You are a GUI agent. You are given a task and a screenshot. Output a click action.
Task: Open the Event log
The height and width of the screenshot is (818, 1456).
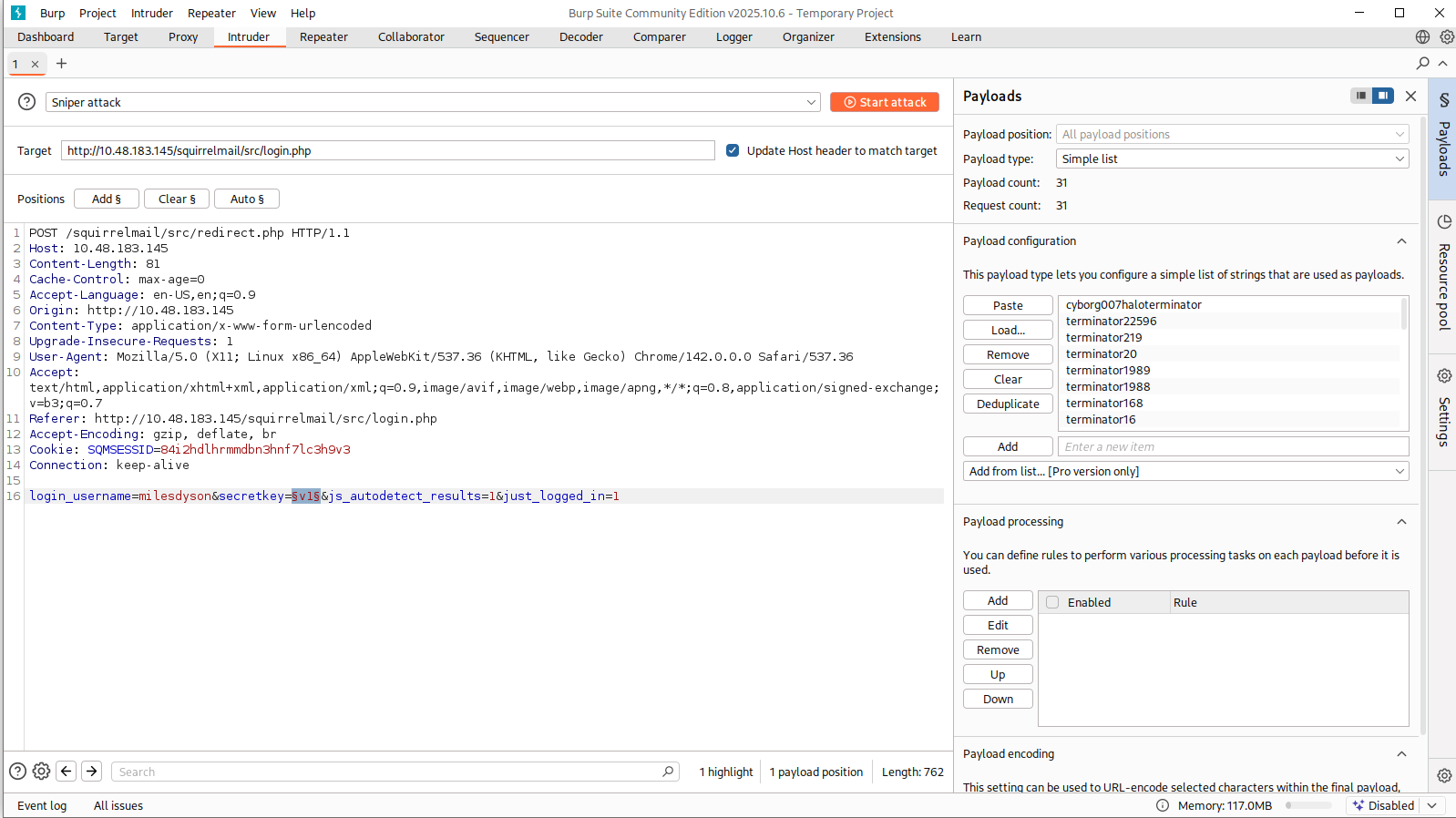(x=42, y=805)
